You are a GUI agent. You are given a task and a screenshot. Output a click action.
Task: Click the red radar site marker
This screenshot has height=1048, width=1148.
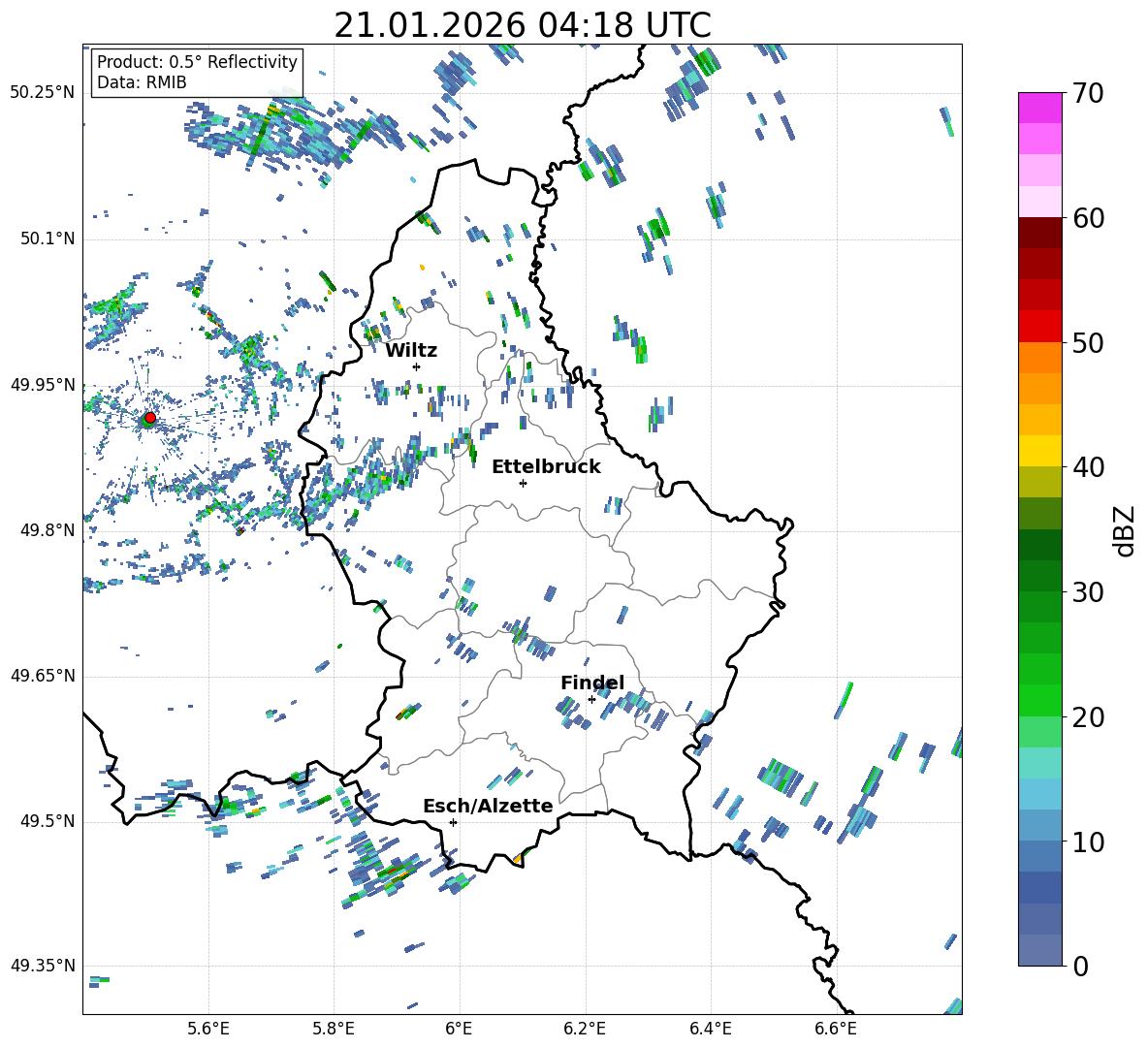(x=149, y=418)
